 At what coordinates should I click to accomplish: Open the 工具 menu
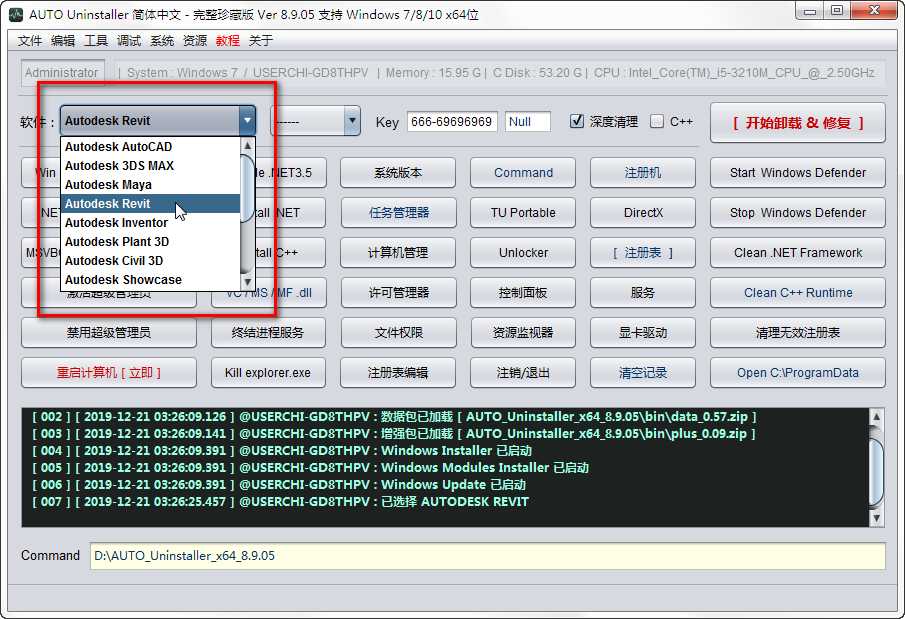[x=96, y=40]
